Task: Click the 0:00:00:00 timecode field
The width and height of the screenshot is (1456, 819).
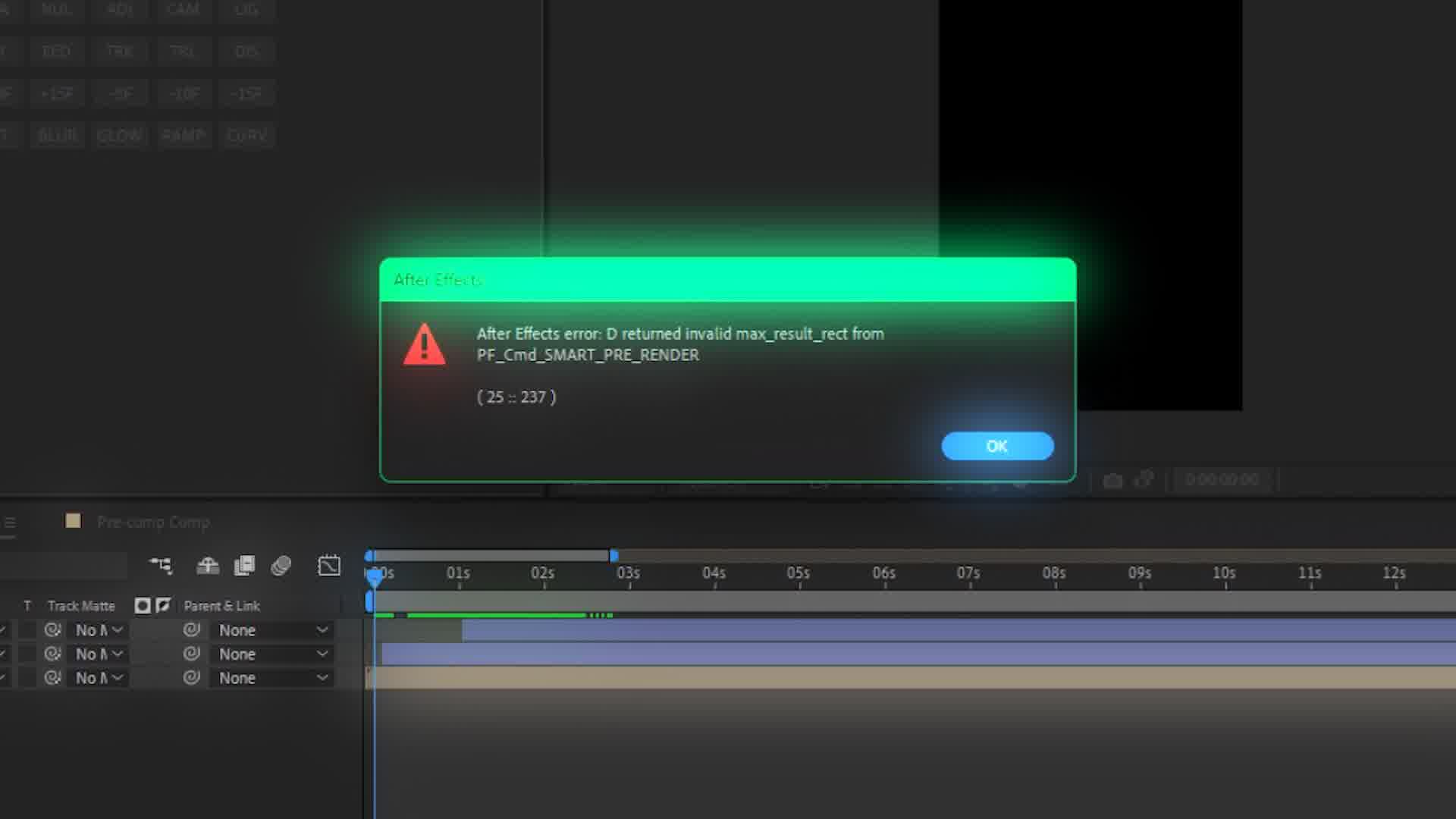Action: (1221, 480)
